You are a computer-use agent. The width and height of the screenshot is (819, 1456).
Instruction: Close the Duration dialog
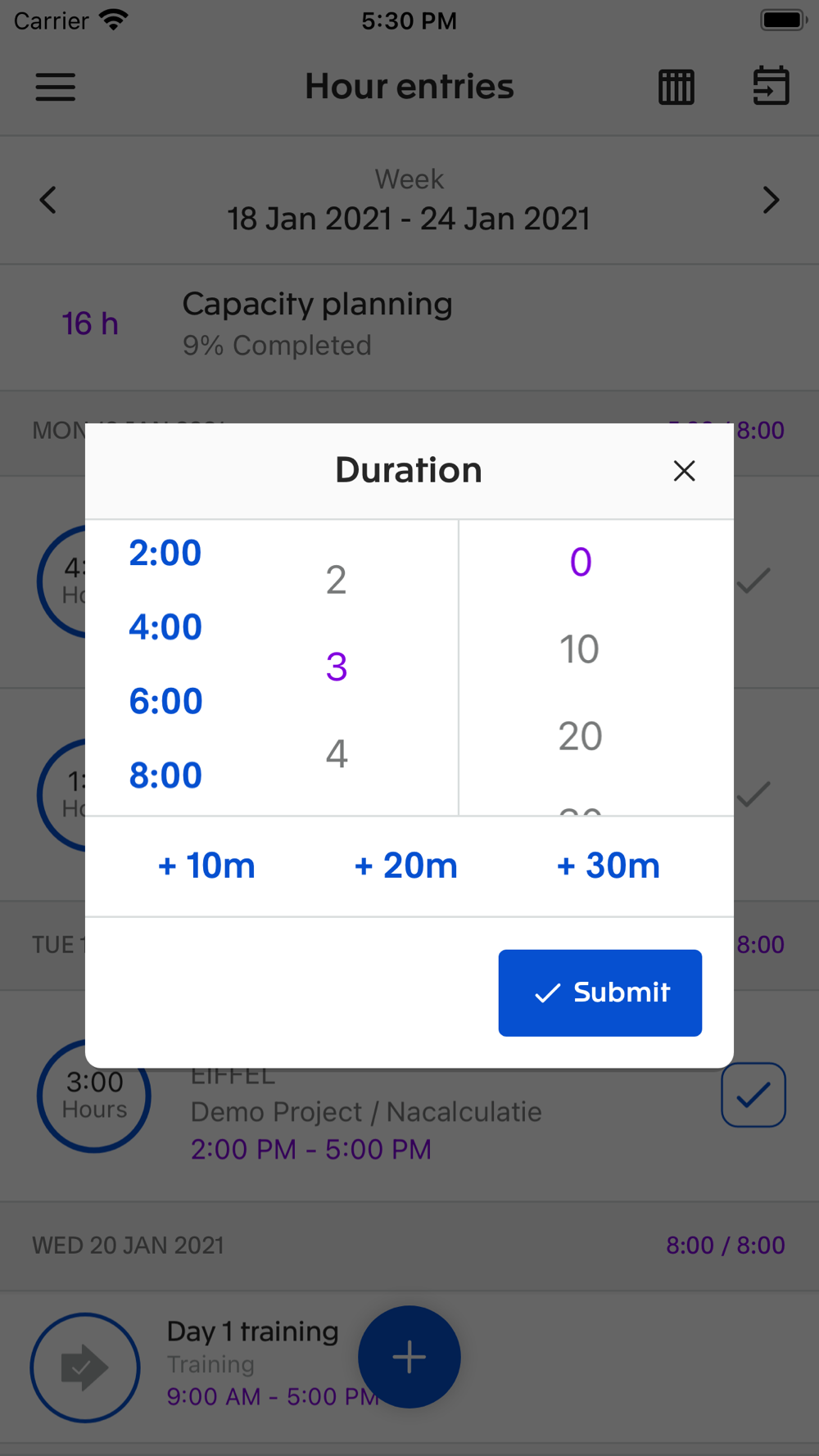(684, 471)
